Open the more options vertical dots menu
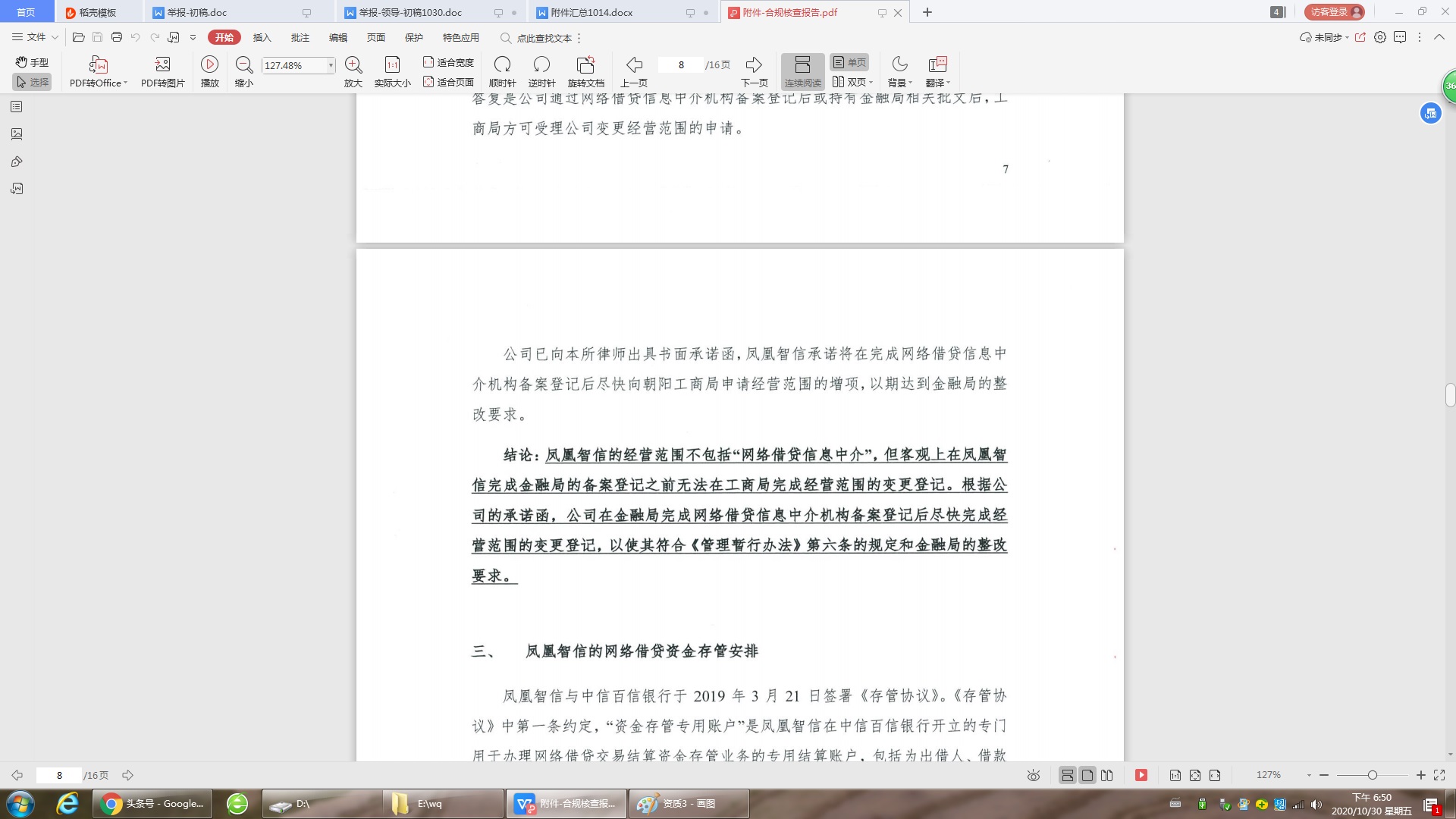 tap(1420, 37)
